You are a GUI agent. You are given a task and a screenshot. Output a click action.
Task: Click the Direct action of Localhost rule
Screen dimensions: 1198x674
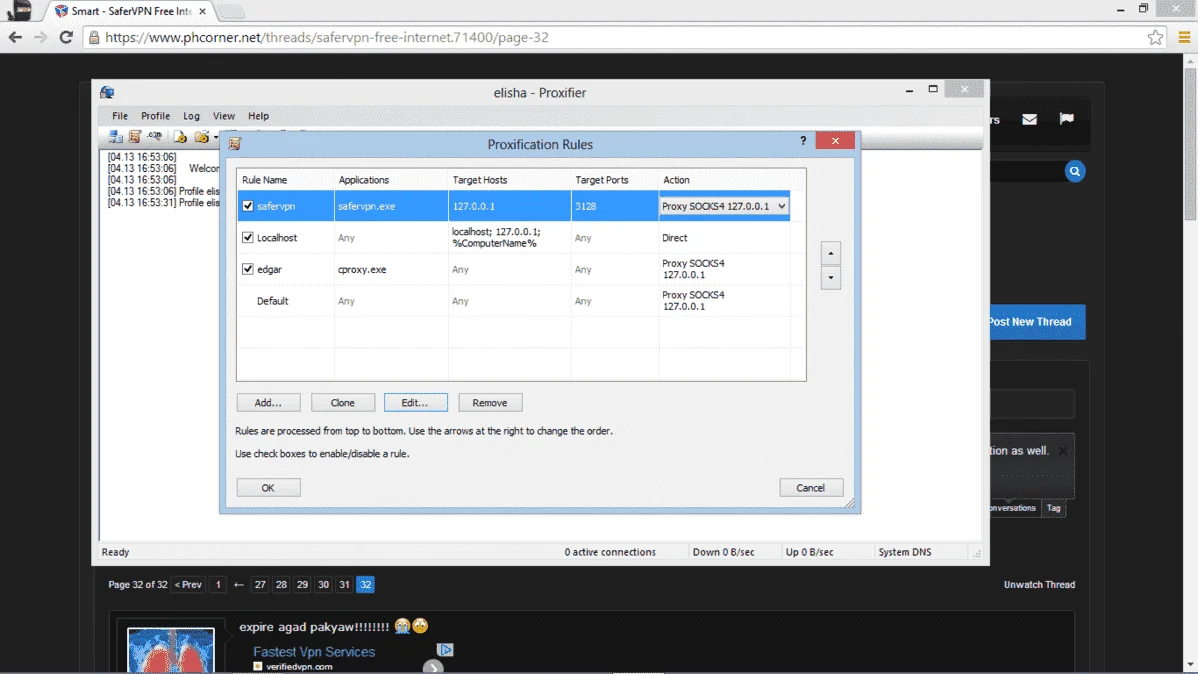pos(675,238)
